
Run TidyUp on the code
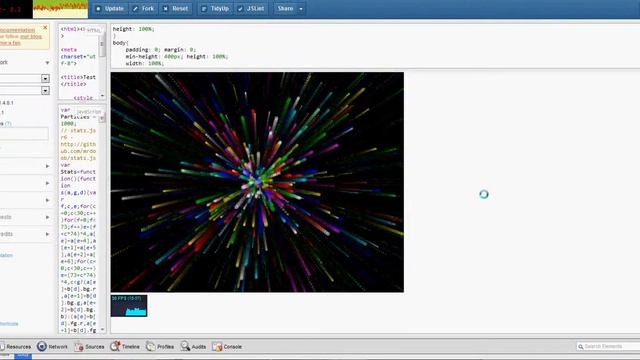tap(215, 9)
